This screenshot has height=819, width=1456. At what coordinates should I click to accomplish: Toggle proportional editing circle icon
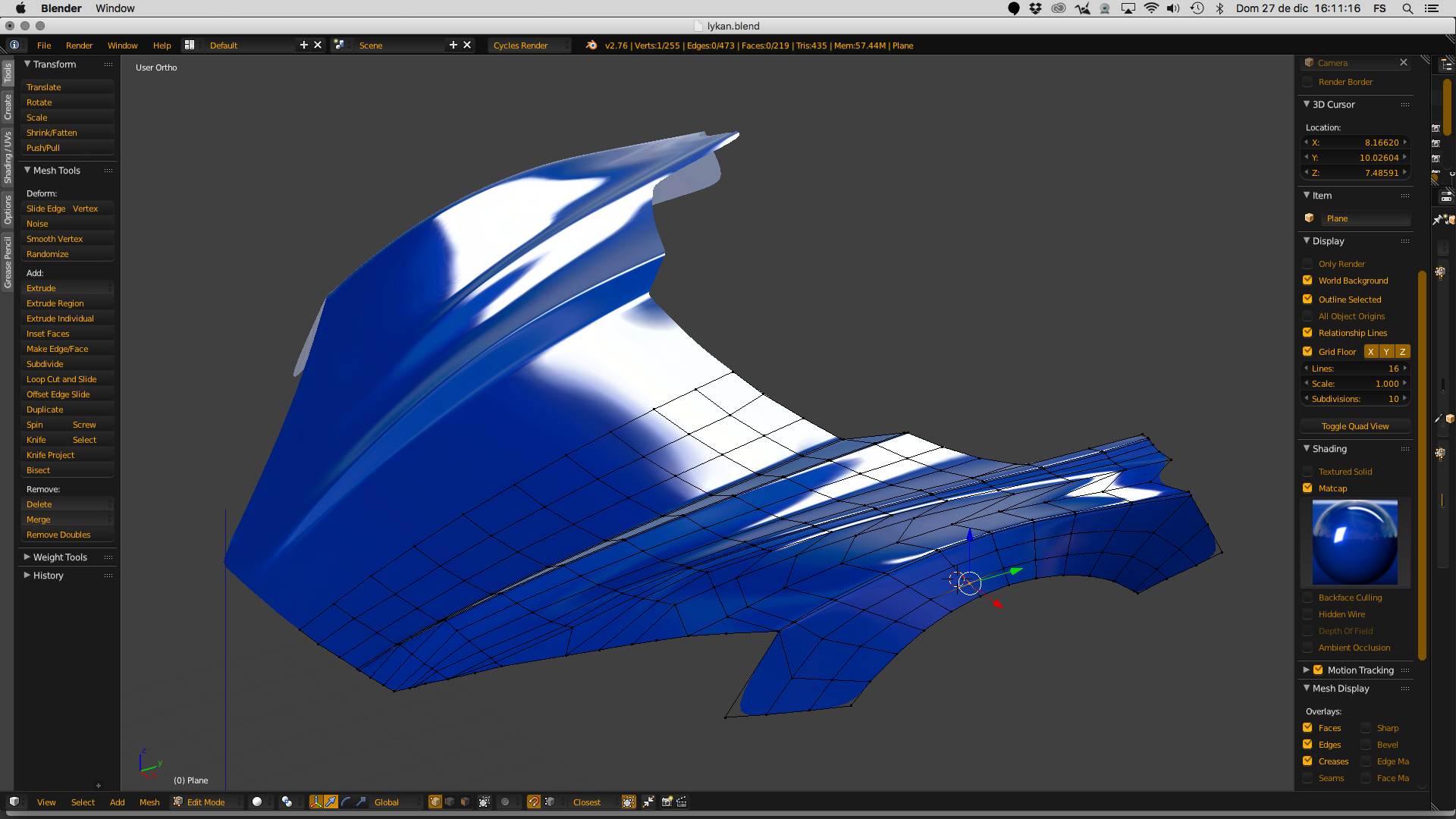pos(505,802)
